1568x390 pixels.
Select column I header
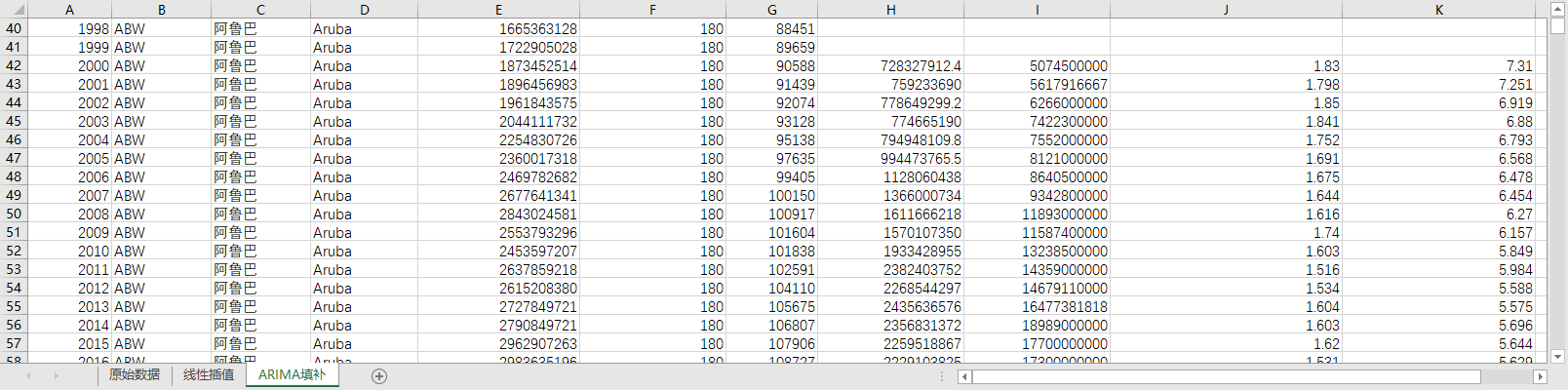pyautogui.click(x=1037, y=10)
